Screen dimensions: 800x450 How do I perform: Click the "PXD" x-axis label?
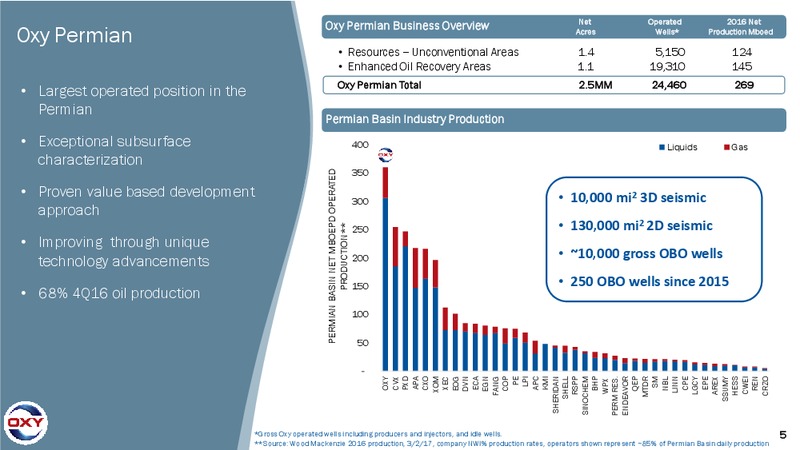(x=406, y=383)
